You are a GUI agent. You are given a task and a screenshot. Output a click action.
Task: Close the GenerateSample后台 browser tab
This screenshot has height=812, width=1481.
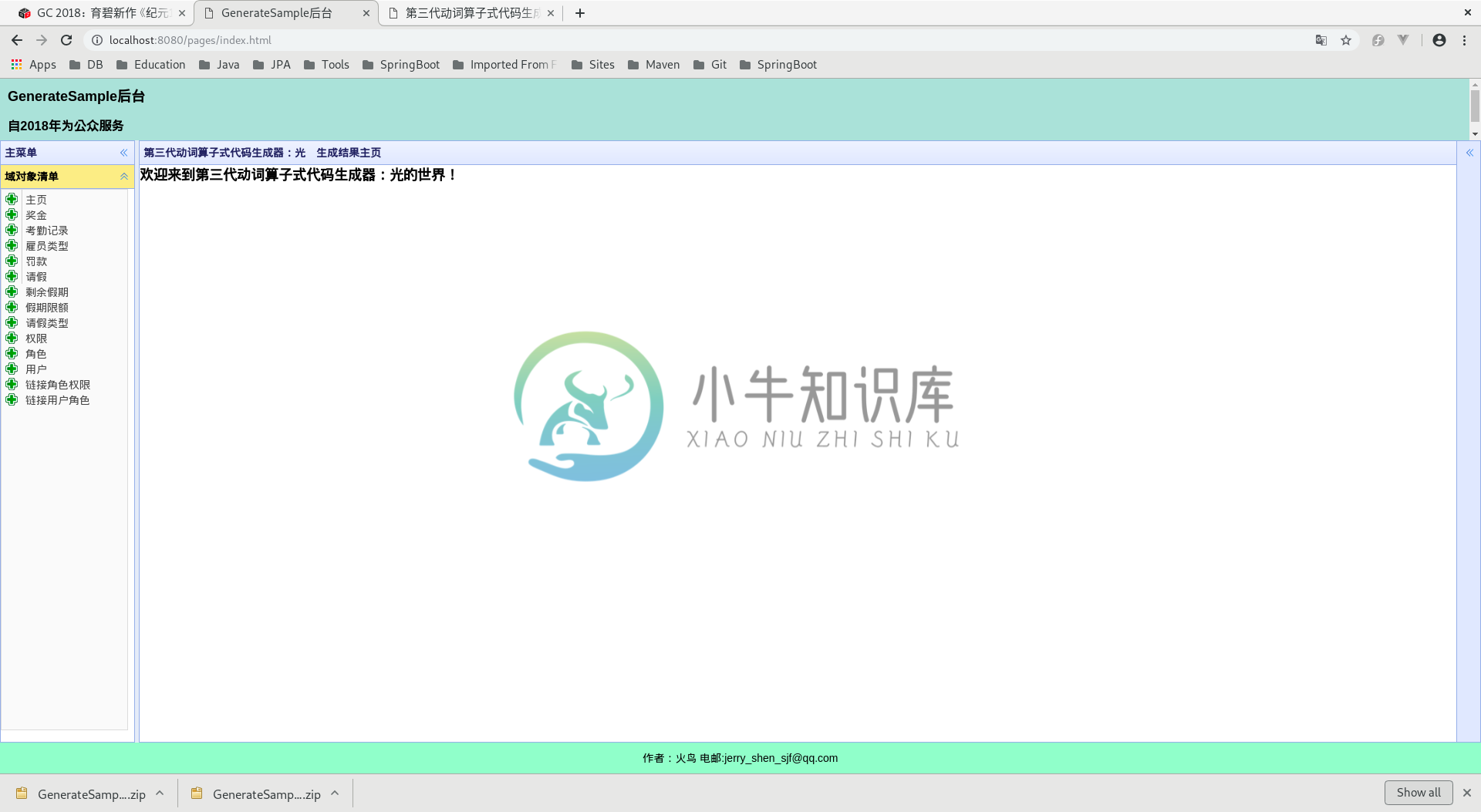(366, 13)
